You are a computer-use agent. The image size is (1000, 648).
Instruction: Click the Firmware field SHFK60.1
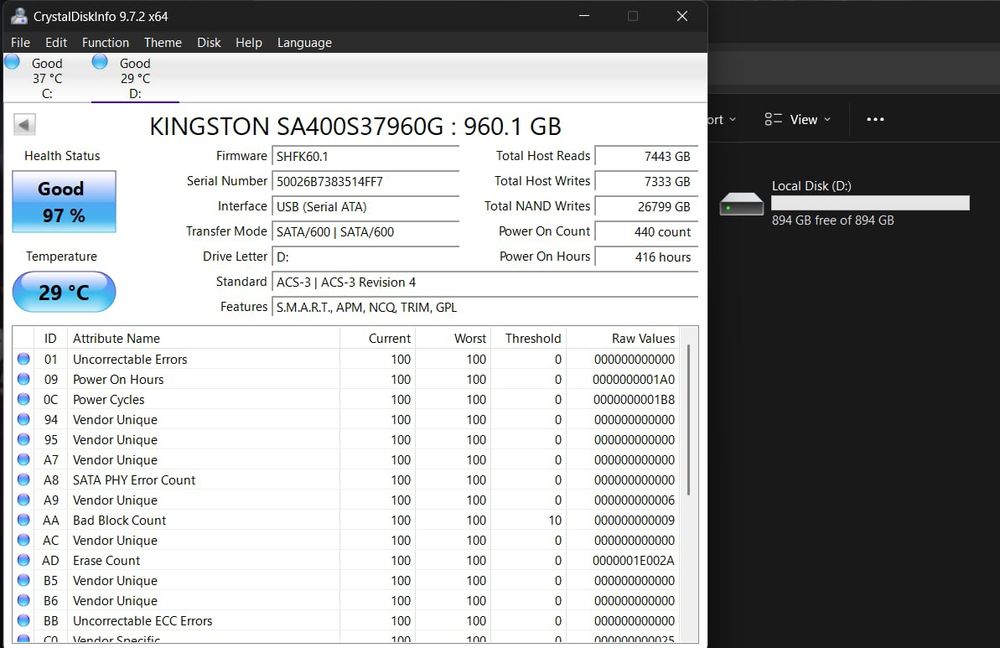click(365, 156)
